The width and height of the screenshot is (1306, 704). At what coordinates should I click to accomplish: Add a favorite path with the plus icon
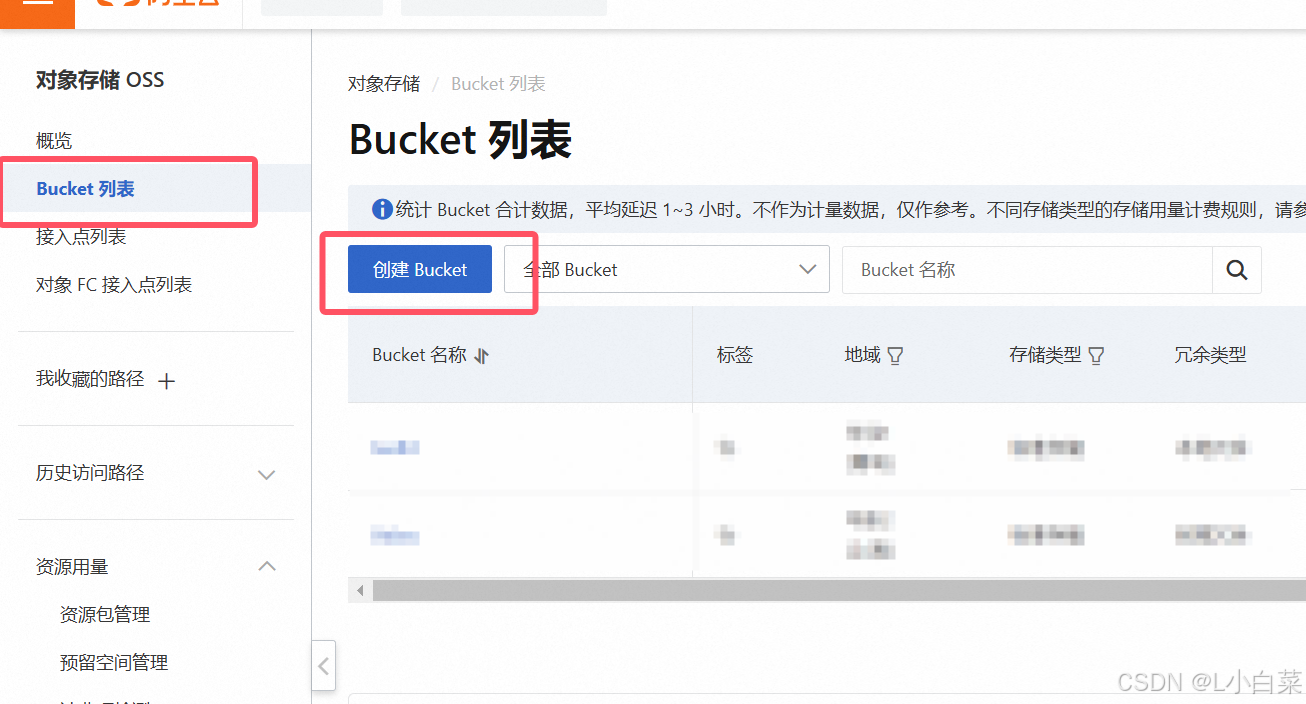[167, 380]
